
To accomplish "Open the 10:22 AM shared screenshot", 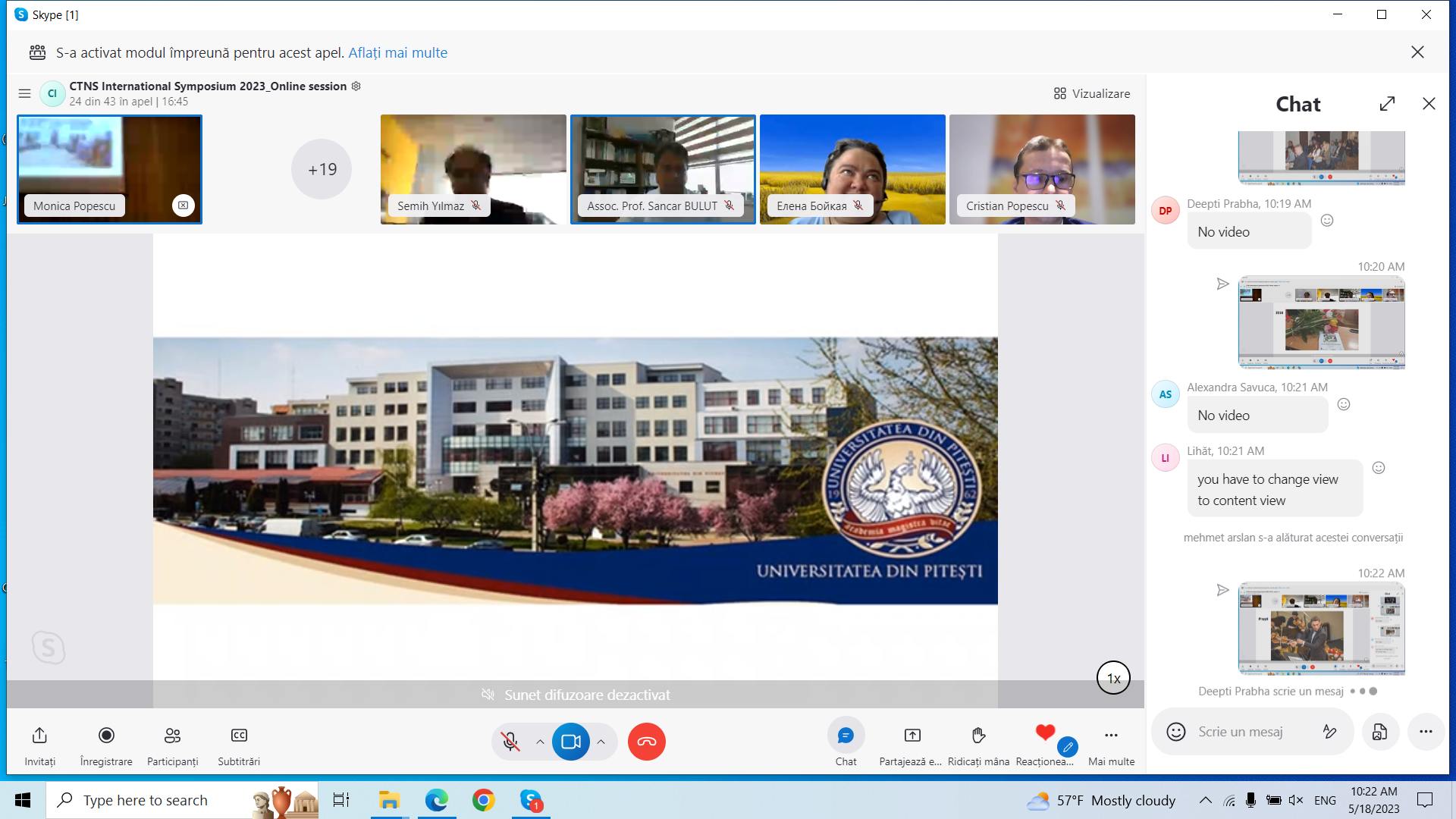I will pos(1321,629).
